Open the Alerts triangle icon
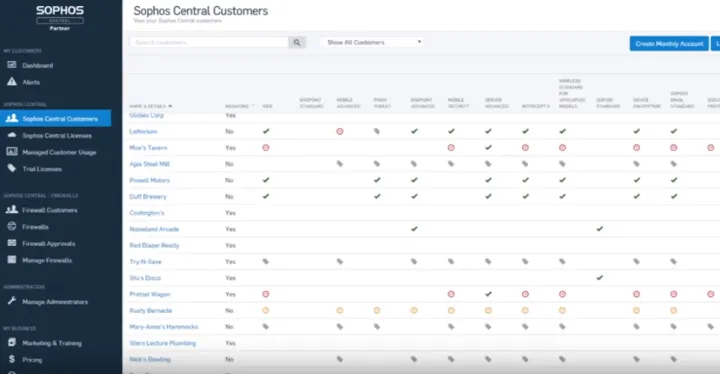The image size is (720, 374). coord(12,82)
